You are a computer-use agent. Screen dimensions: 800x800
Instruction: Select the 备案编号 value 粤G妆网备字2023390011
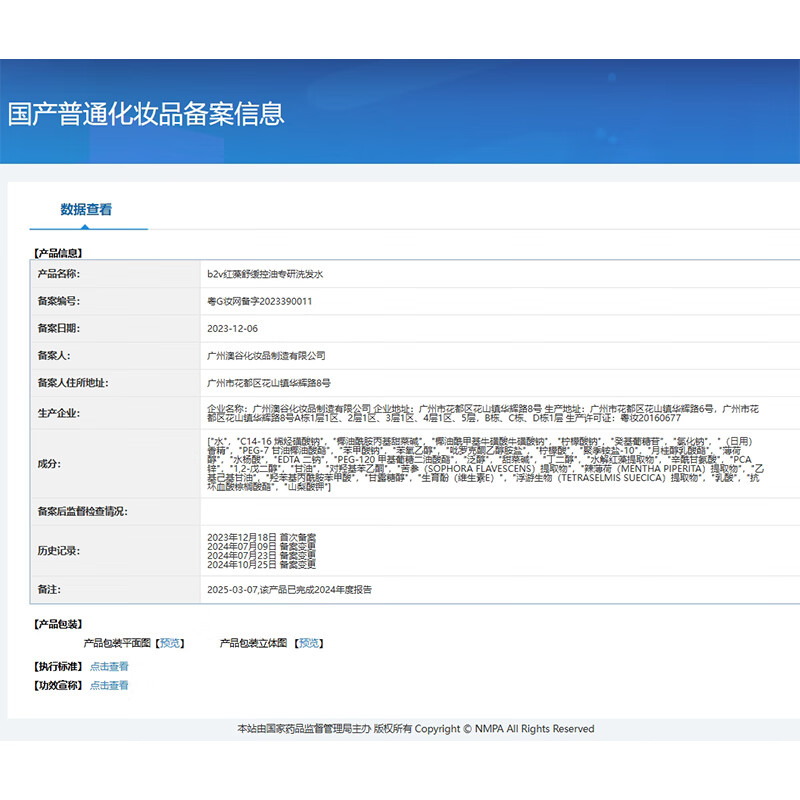259,300
